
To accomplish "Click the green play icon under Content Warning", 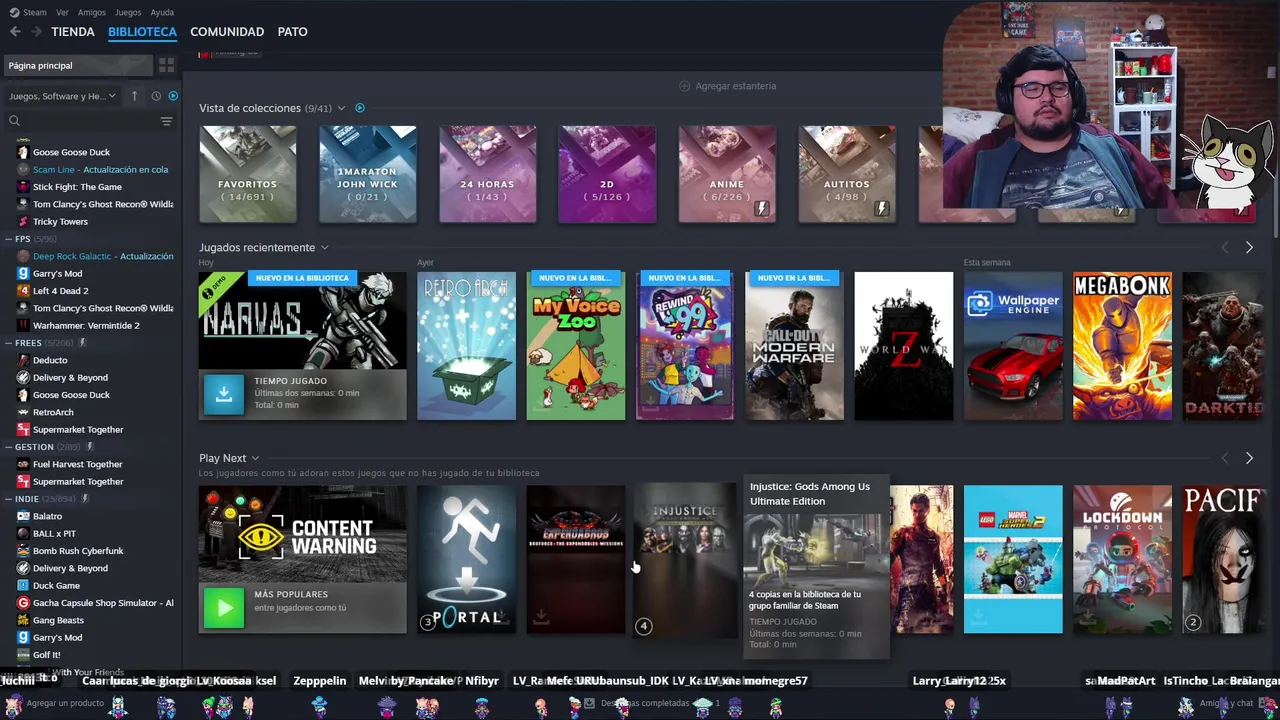I will point(224,607).
